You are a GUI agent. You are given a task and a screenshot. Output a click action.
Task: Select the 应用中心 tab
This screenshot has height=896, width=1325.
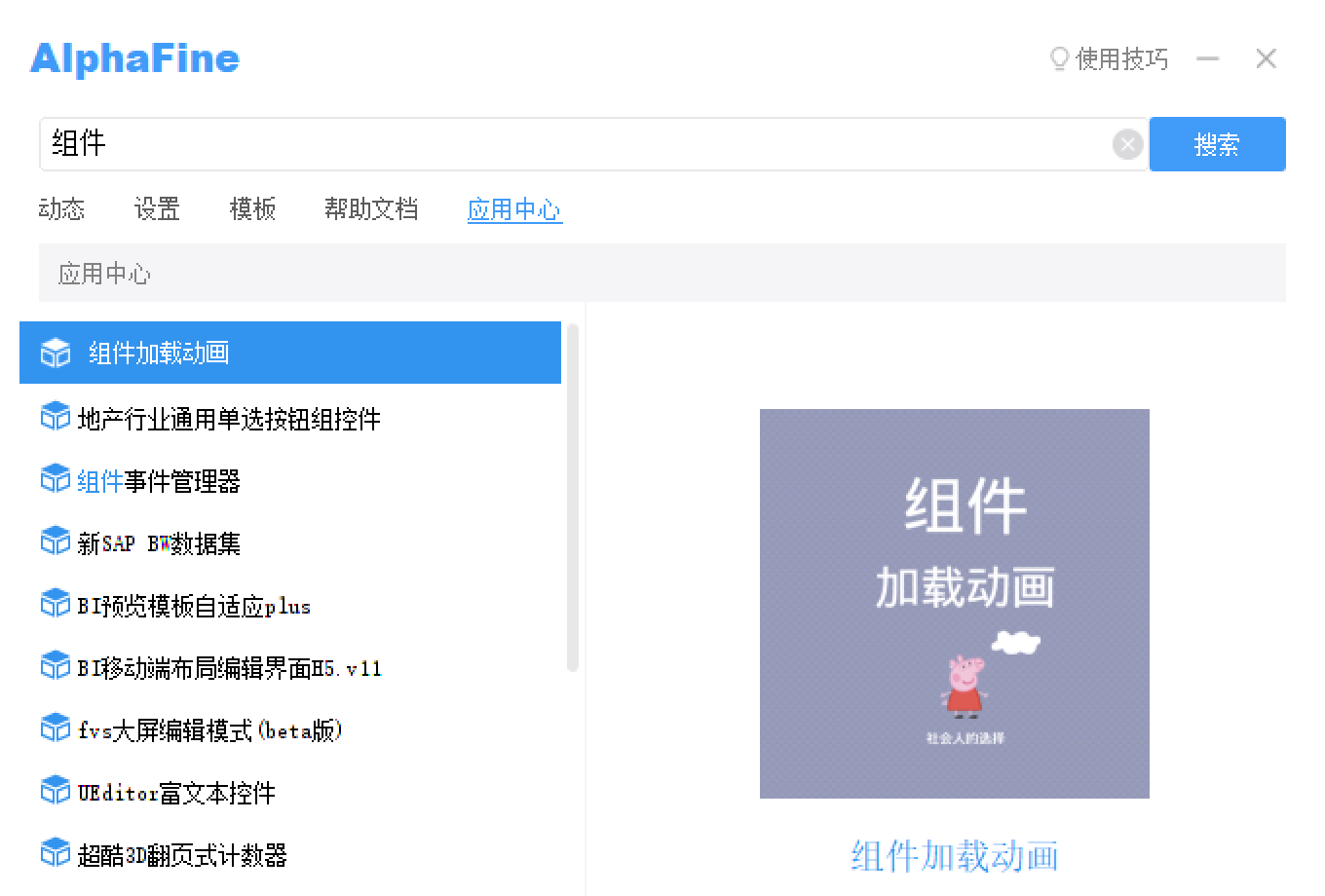click(x=514, y=209)
